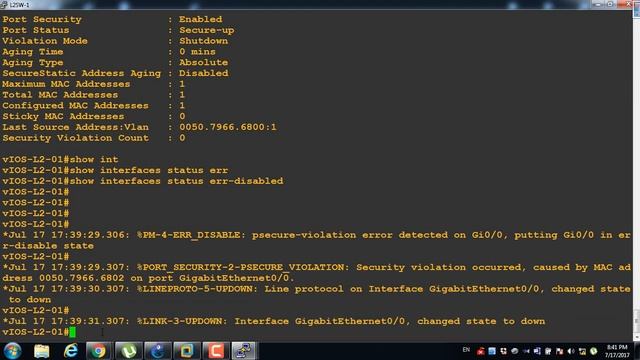Click the 'Secure-up' port status value
Viewport: 640px width, 360px height.
coord(207,30)
